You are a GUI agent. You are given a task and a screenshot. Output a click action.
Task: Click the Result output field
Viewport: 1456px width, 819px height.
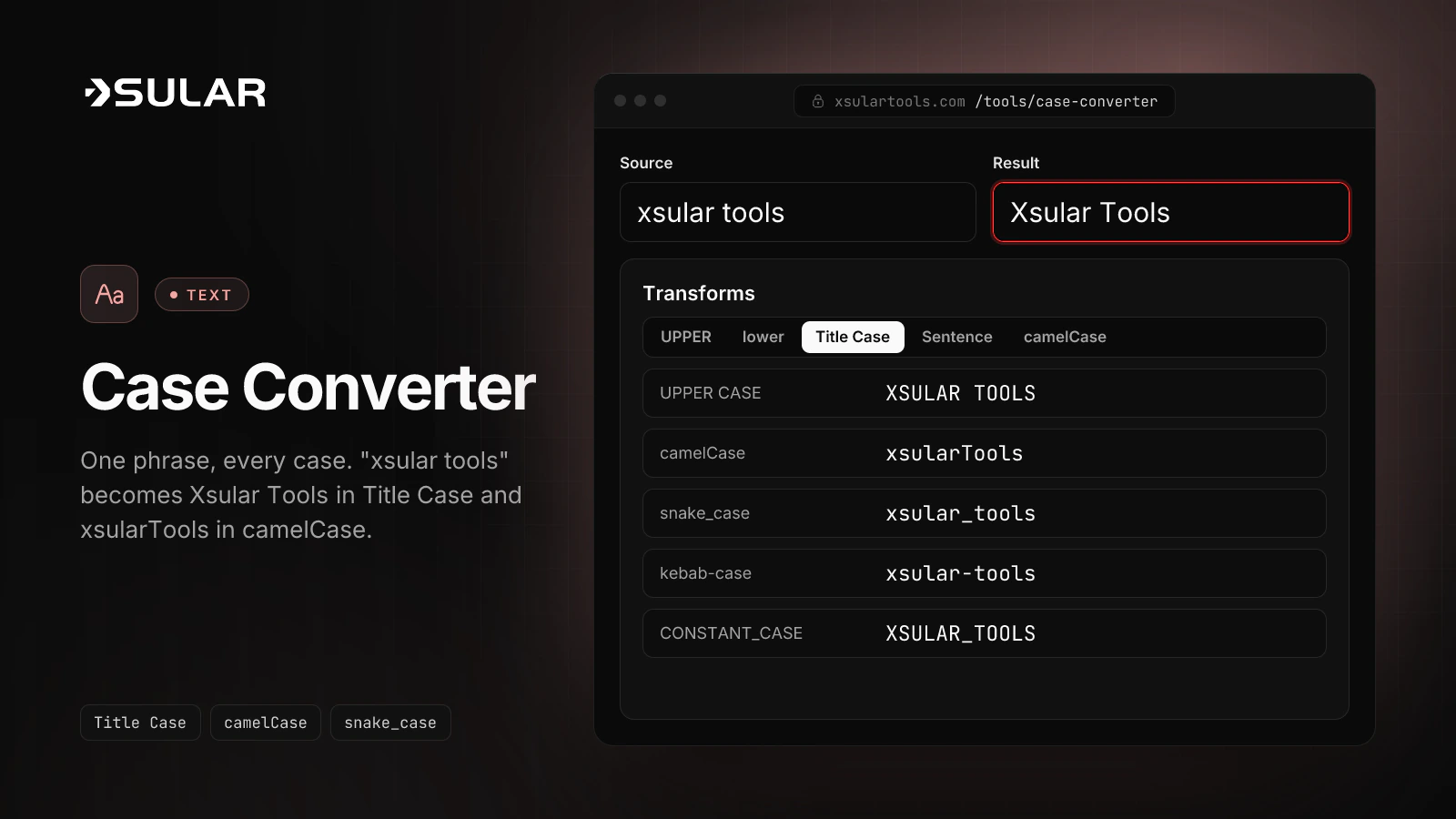pyautogui.click(x=1170, y=212)
